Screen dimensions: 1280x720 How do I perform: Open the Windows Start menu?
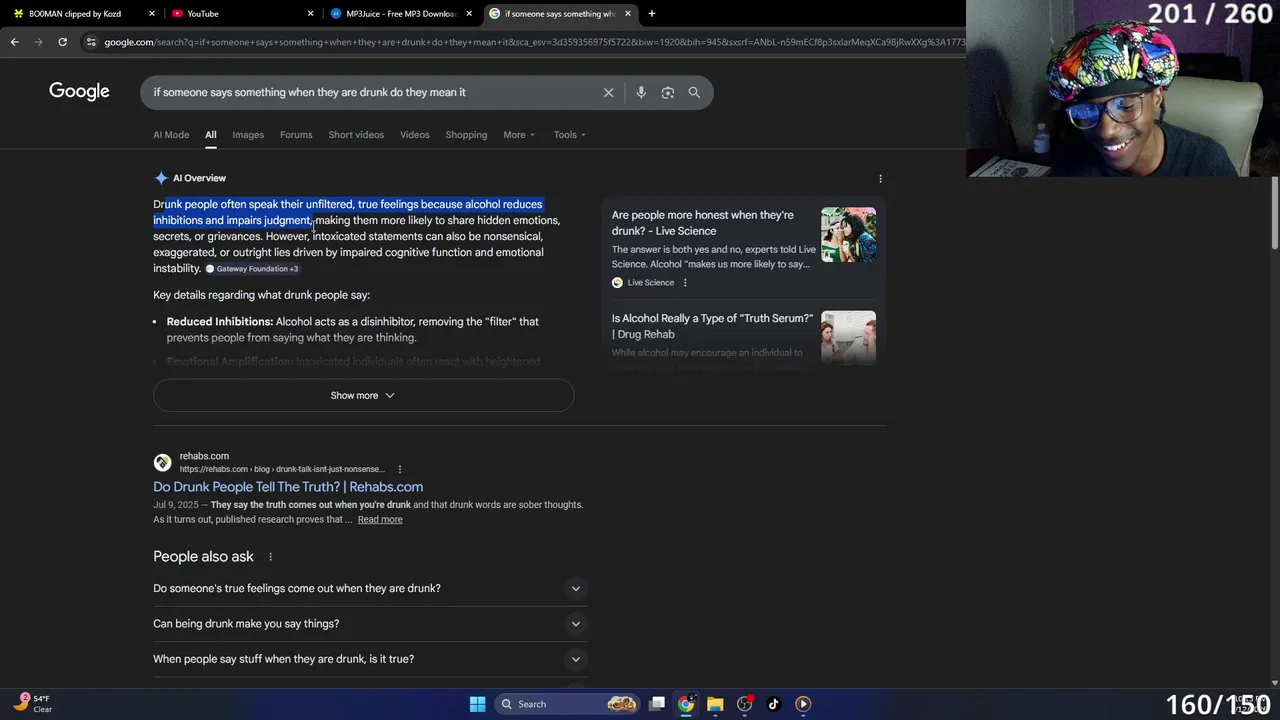pyautogui.click(x=477, y=704)
